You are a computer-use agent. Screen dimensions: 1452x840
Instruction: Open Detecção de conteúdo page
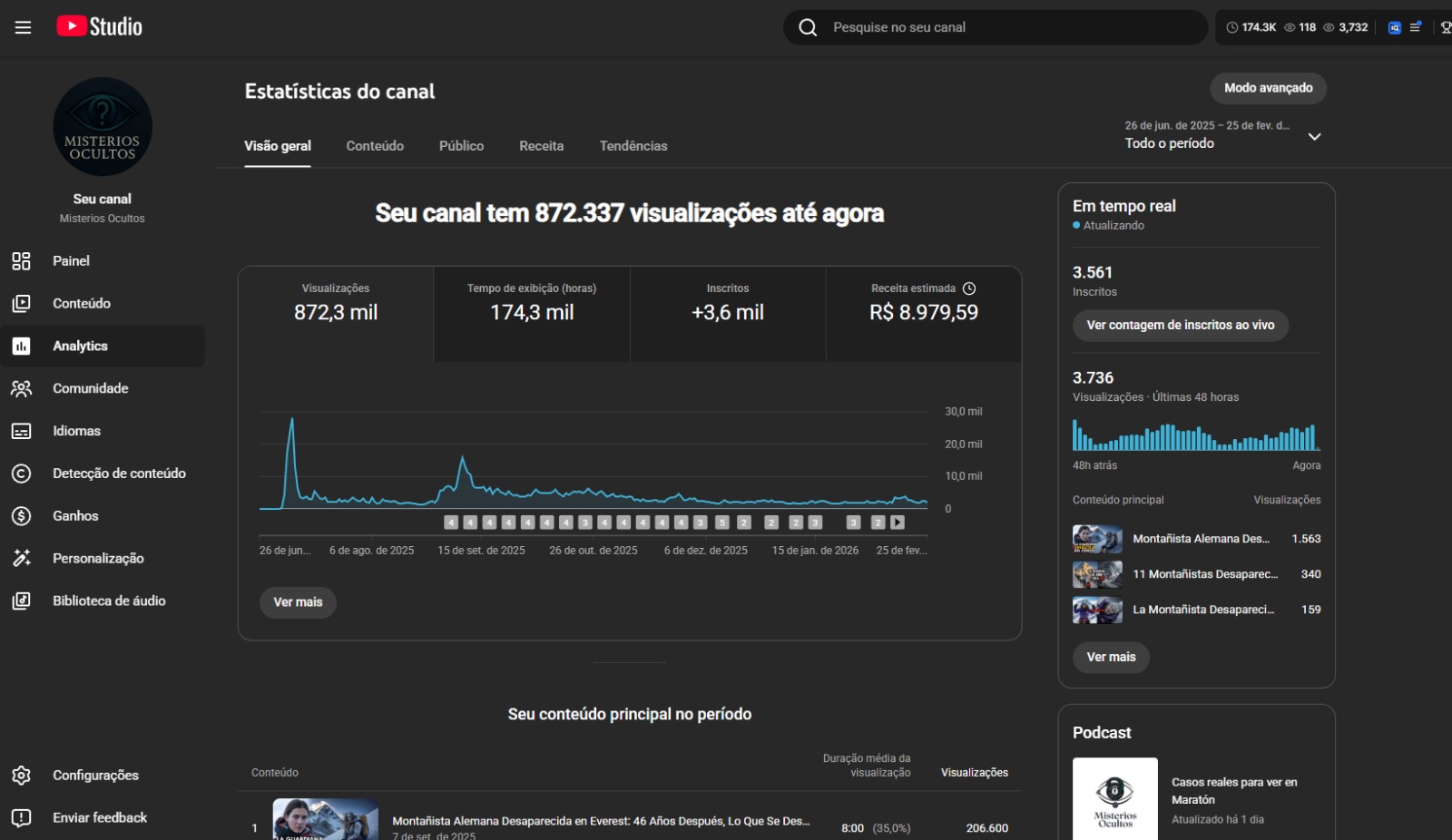point(119,474)
